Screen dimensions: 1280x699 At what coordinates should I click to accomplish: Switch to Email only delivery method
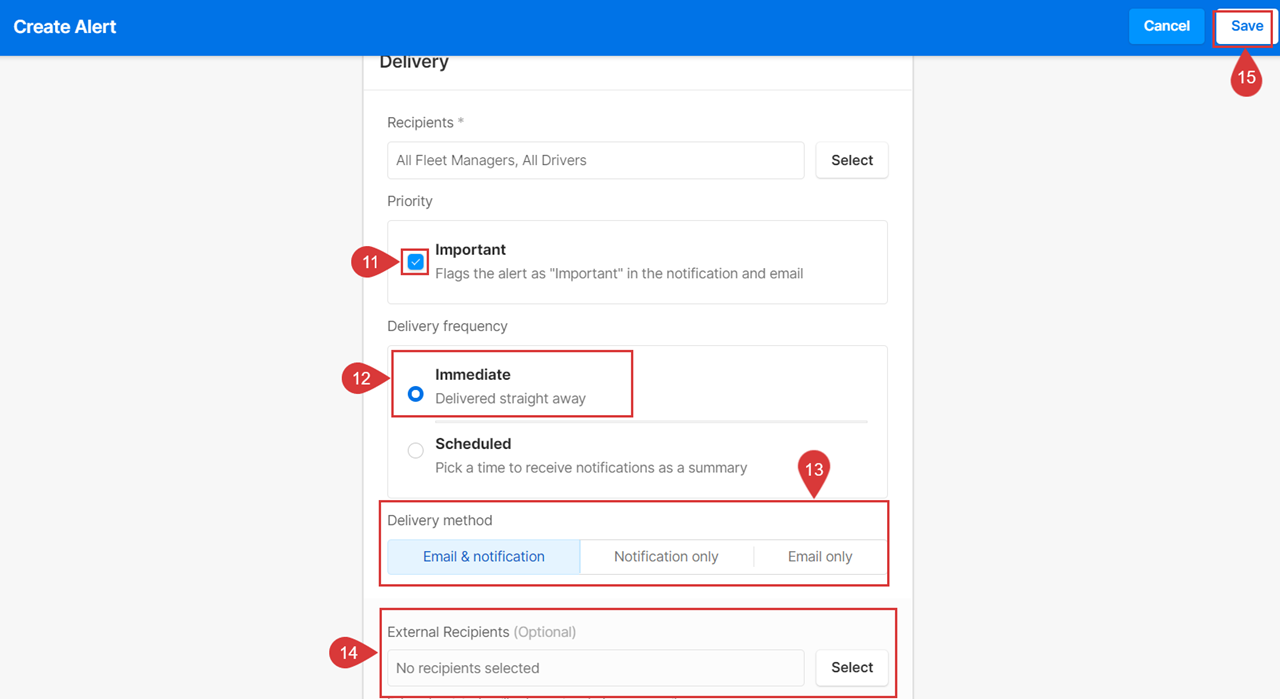coord(819,556)
